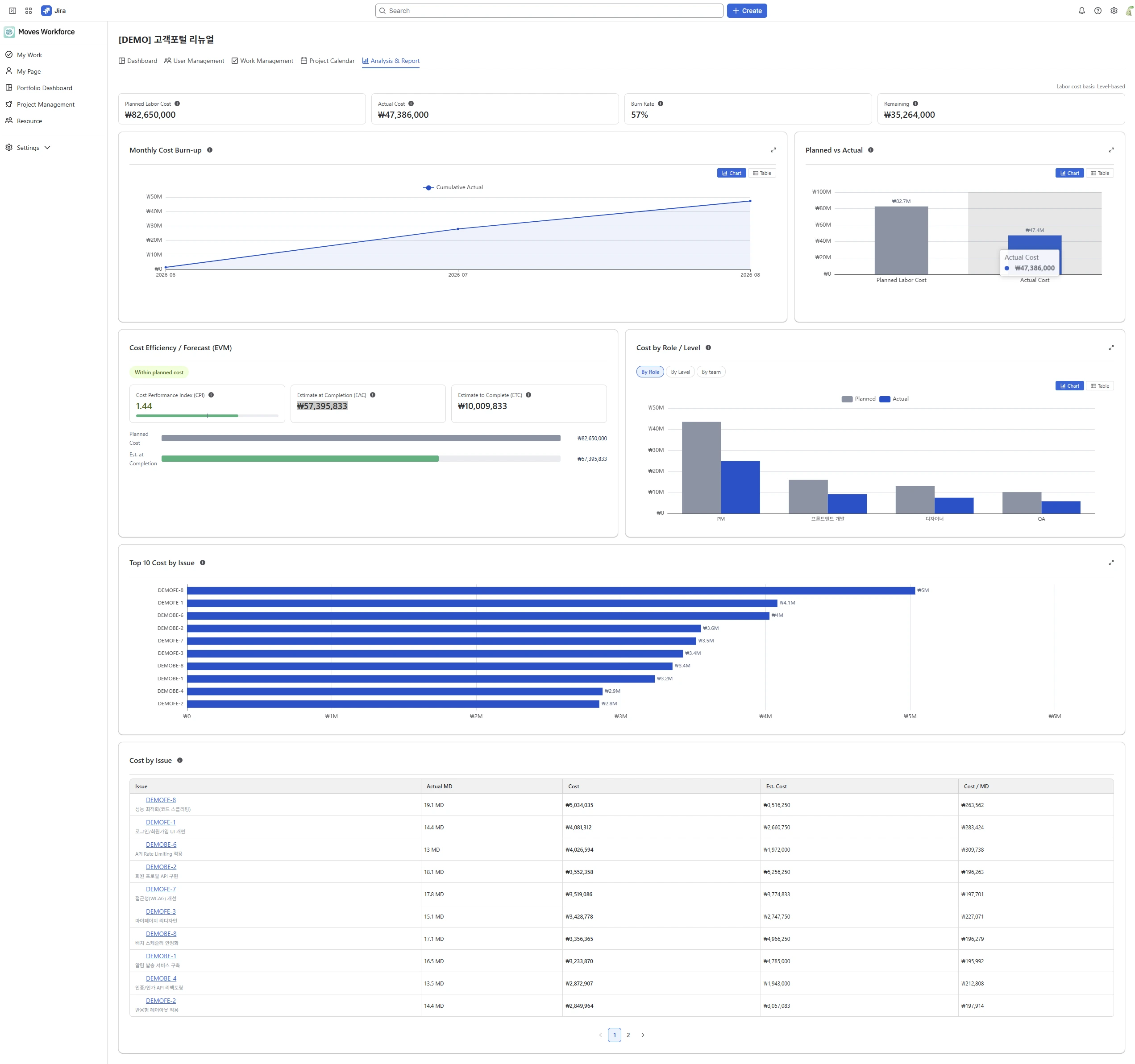This screenshot has width=1135, height=1064.
Task: Click the info icon beside Actual Cost card
Action: click(x=411, y=104)
